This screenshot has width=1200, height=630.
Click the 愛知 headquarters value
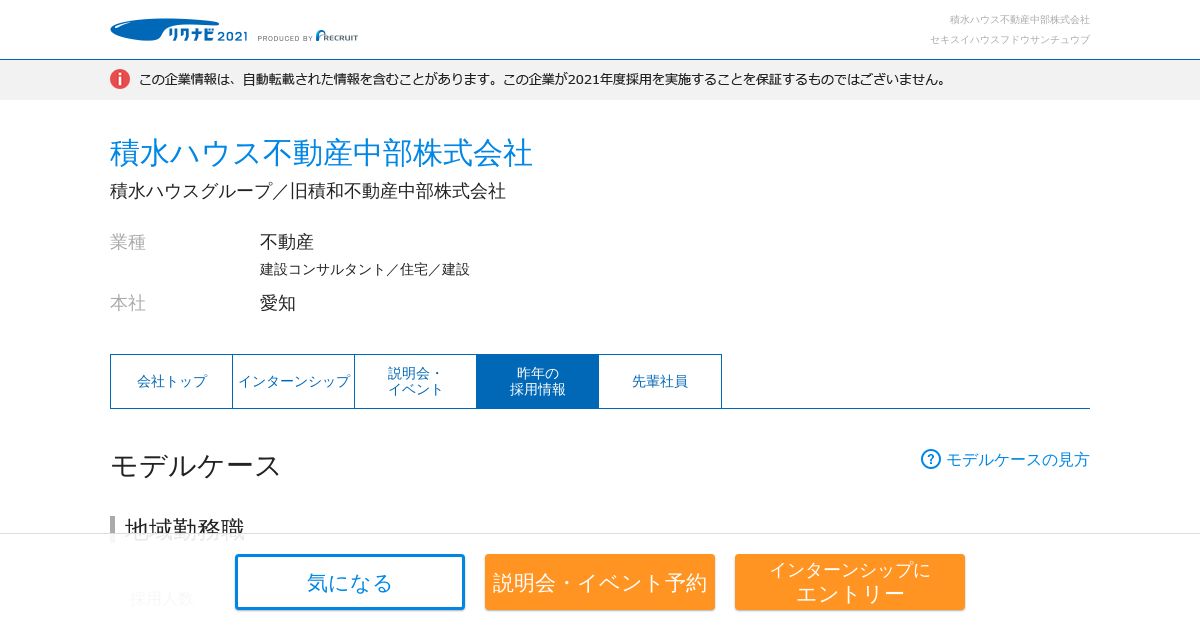[278, 303]
